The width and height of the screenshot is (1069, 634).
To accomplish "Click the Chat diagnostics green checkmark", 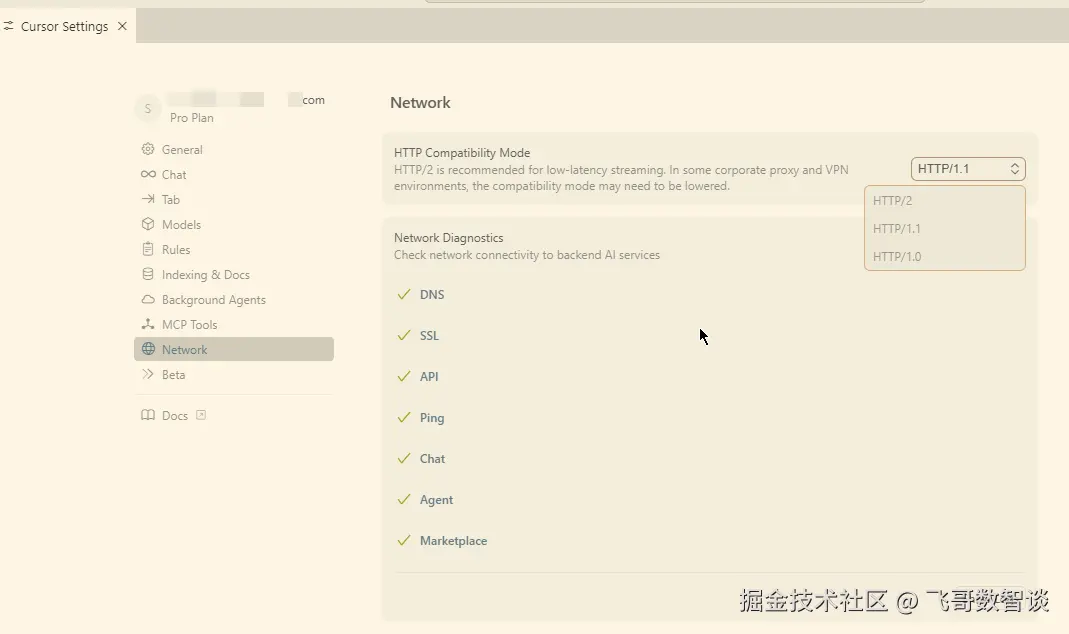I will (404, 458).
